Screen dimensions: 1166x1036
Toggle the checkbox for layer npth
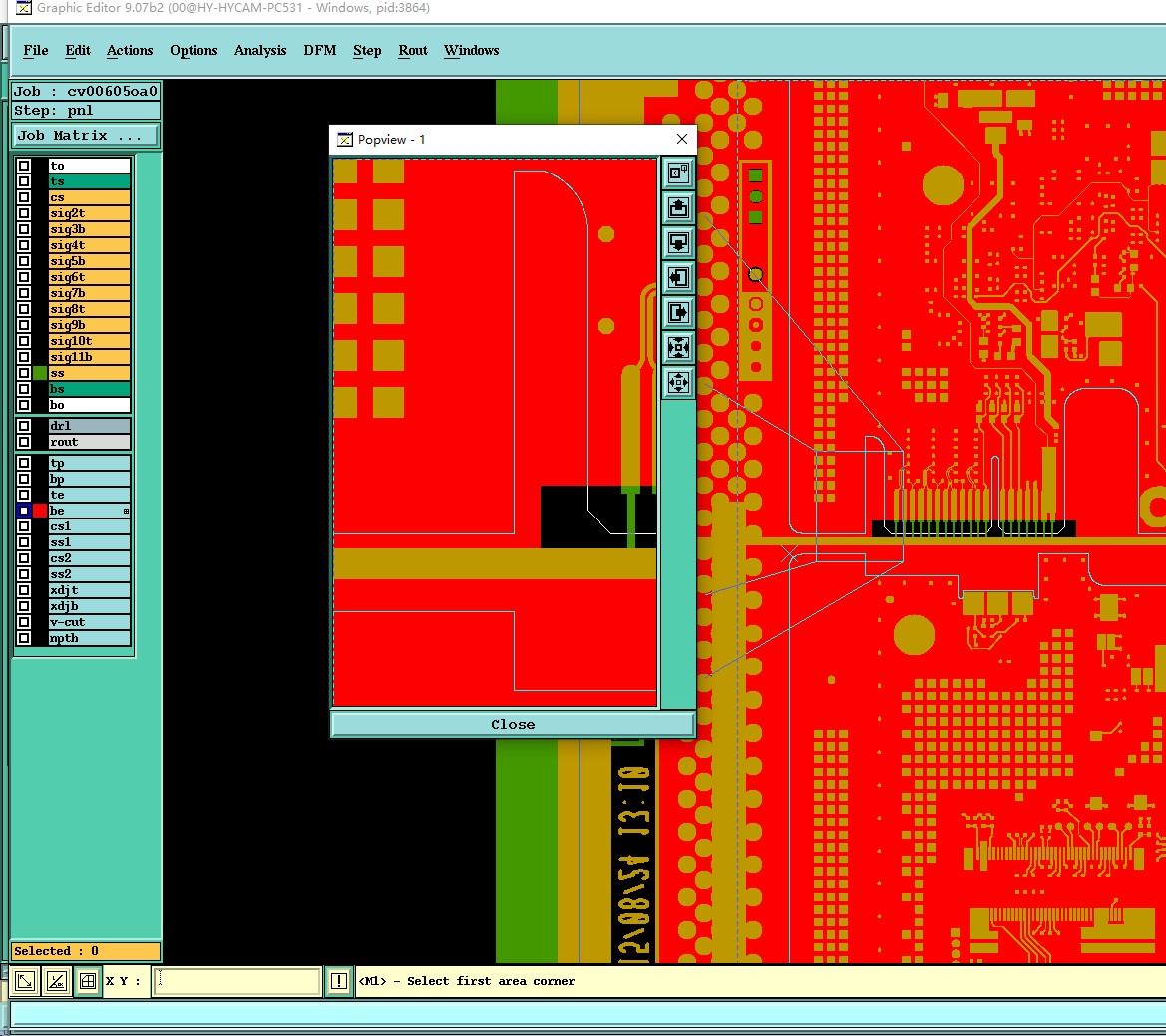click(x=24, y=637)
